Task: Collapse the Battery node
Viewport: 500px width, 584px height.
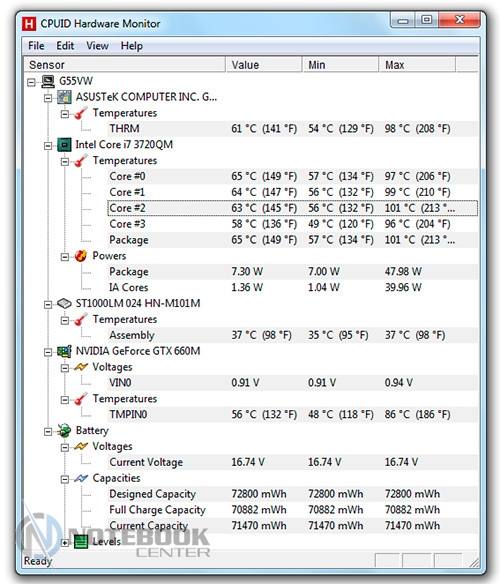Action: [48, 432]
